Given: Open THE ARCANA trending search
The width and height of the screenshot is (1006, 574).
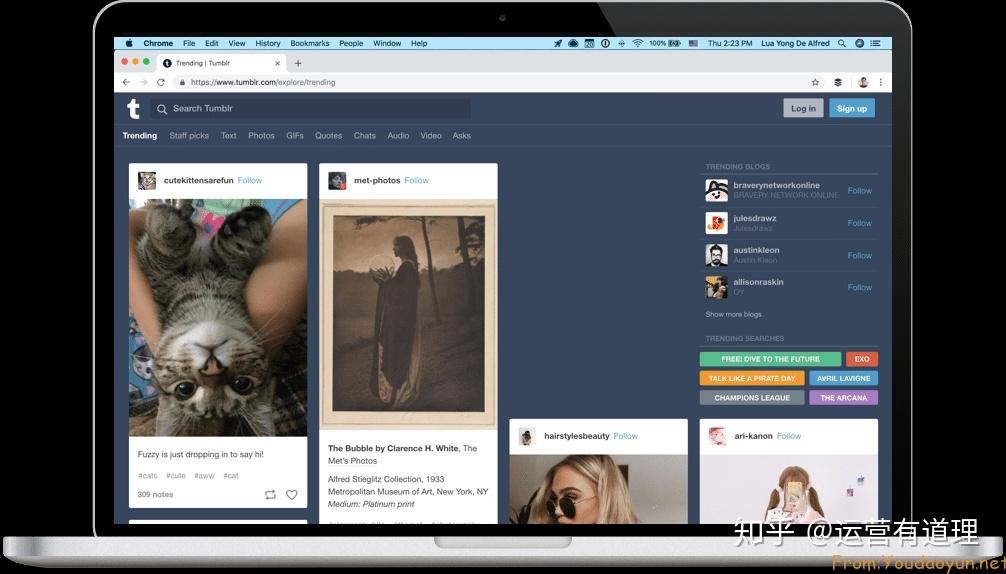Looking at the screenshot, I should point(844,398).
